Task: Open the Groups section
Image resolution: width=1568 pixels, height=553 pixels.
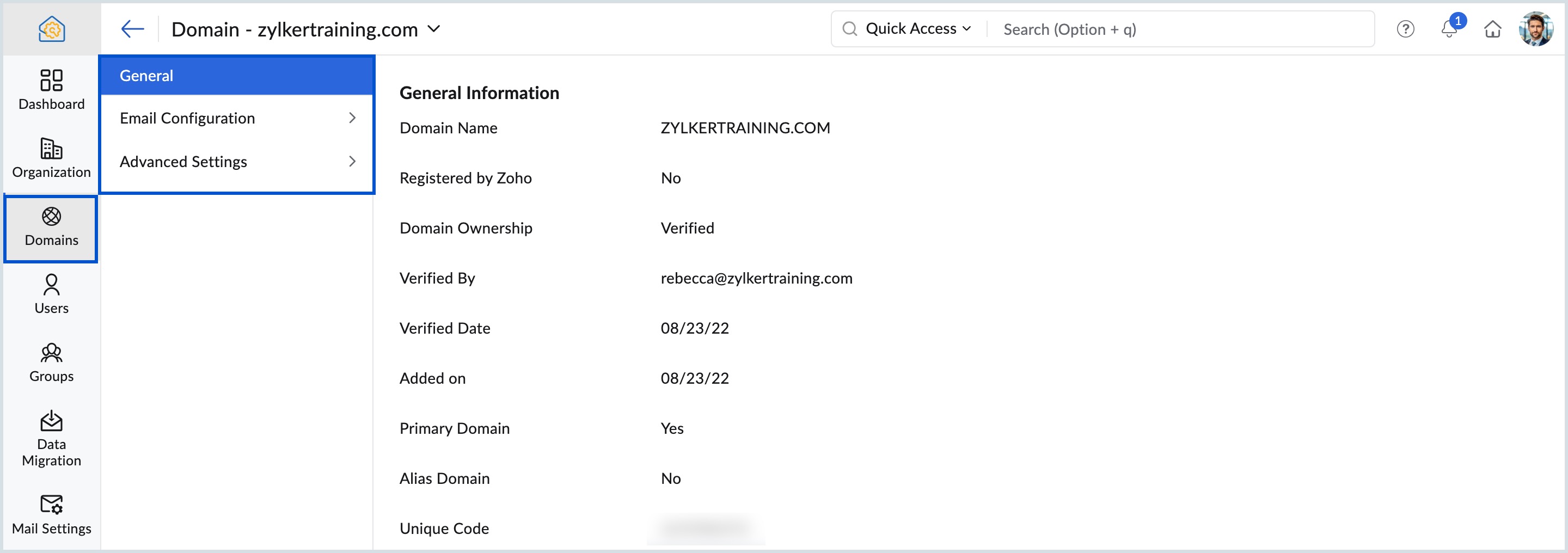Action: (x=52, y=362)
